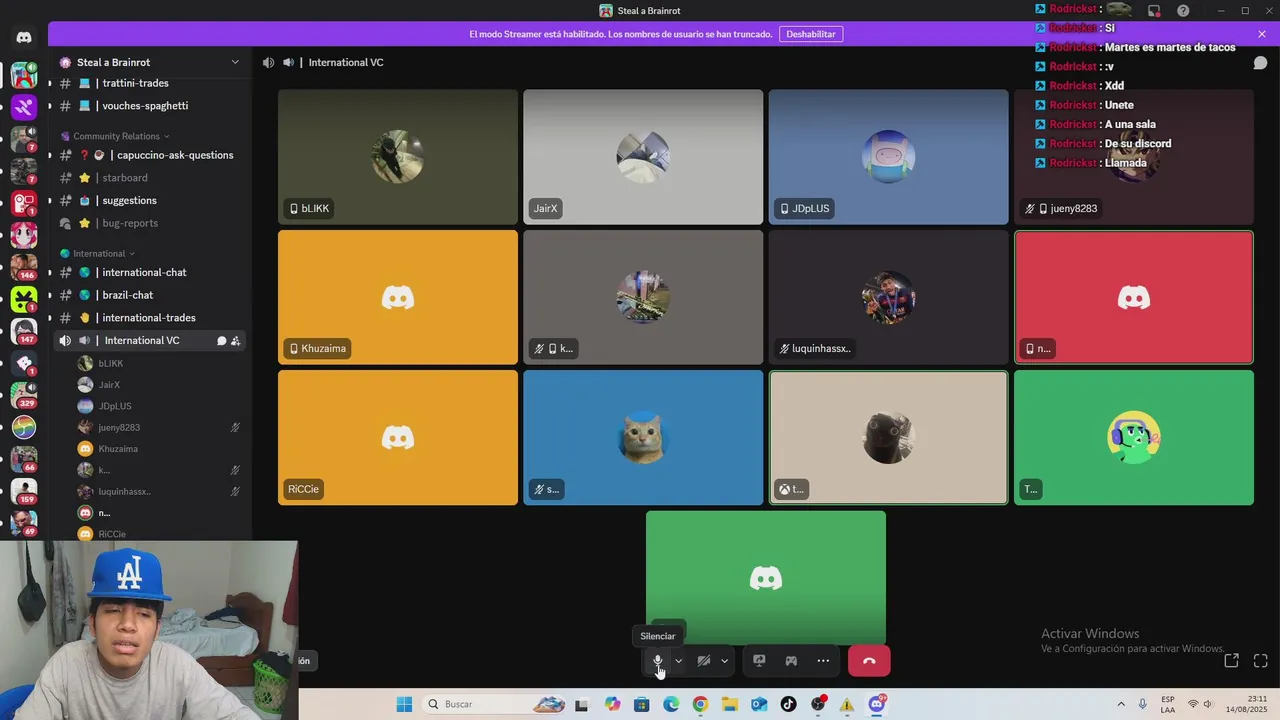Show hidden system tray icons chevron
This screenshot has width=1280, height=720.
[1121, 704]
